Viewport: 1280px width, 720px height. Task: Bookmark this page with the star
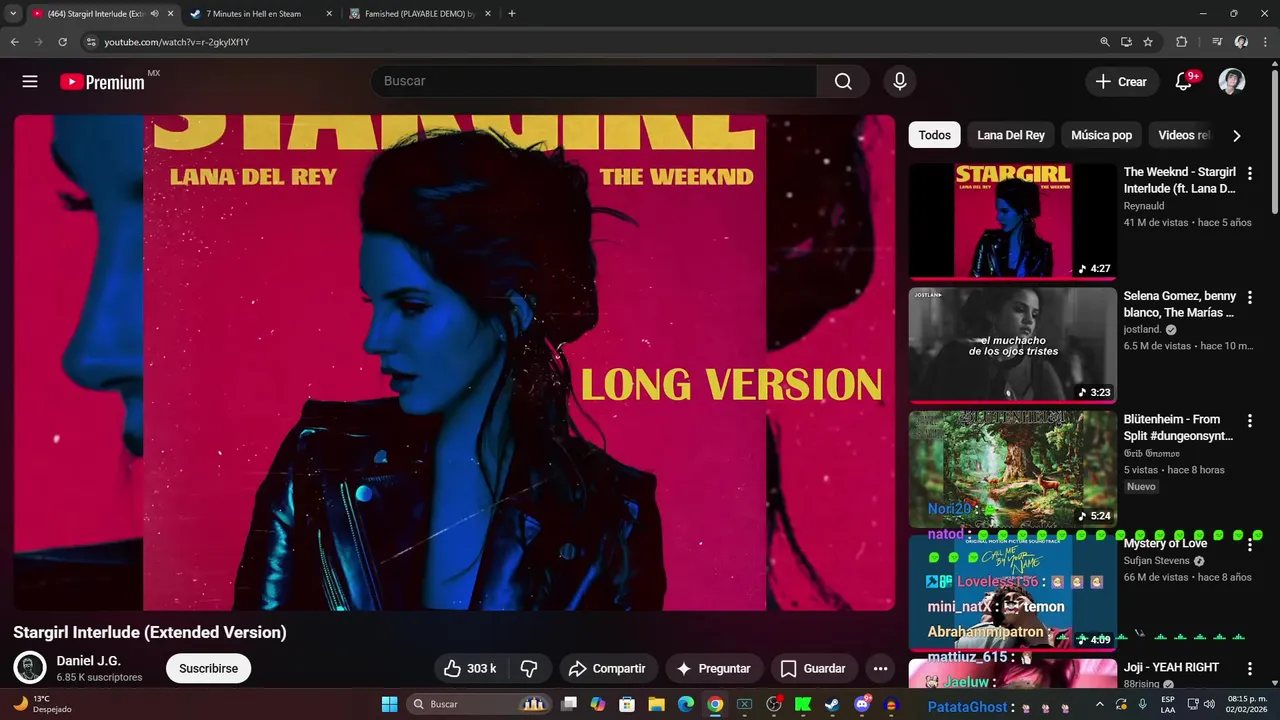click(x=1148, y=42)
